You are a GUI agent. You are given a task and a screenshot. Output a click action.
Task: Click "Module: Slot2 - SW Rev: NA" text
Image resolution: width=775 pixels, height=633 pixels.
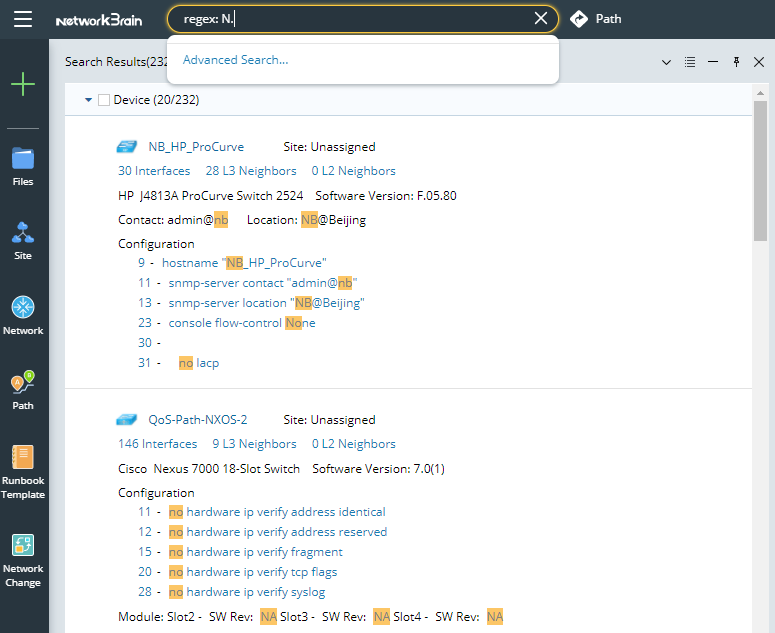click(x=198, y=617)
